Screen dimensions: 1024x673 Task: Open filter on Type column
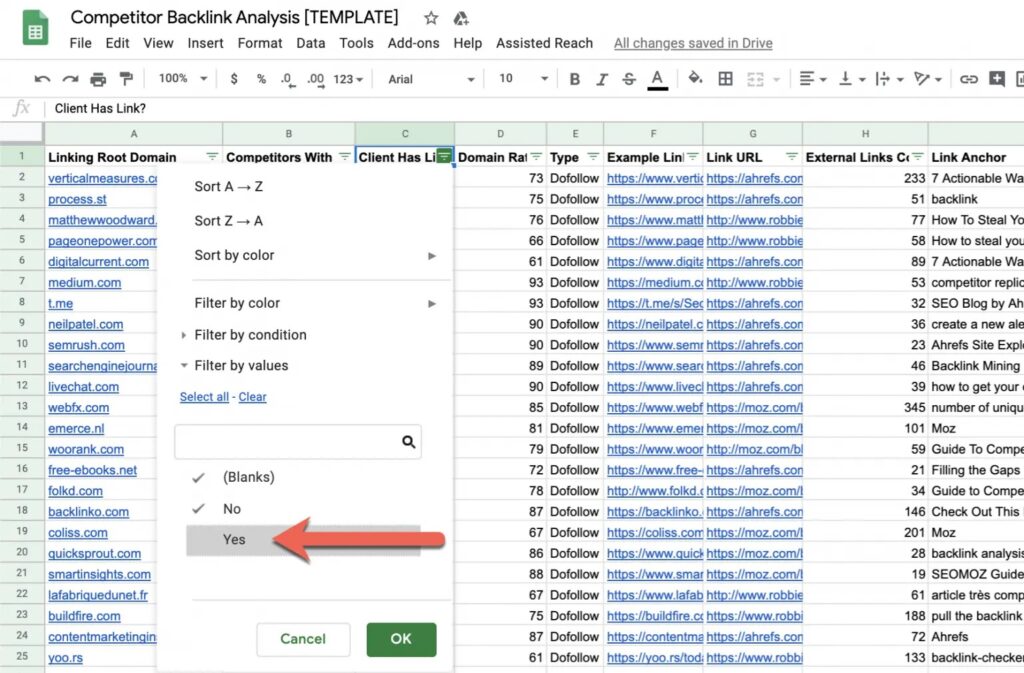593,157
